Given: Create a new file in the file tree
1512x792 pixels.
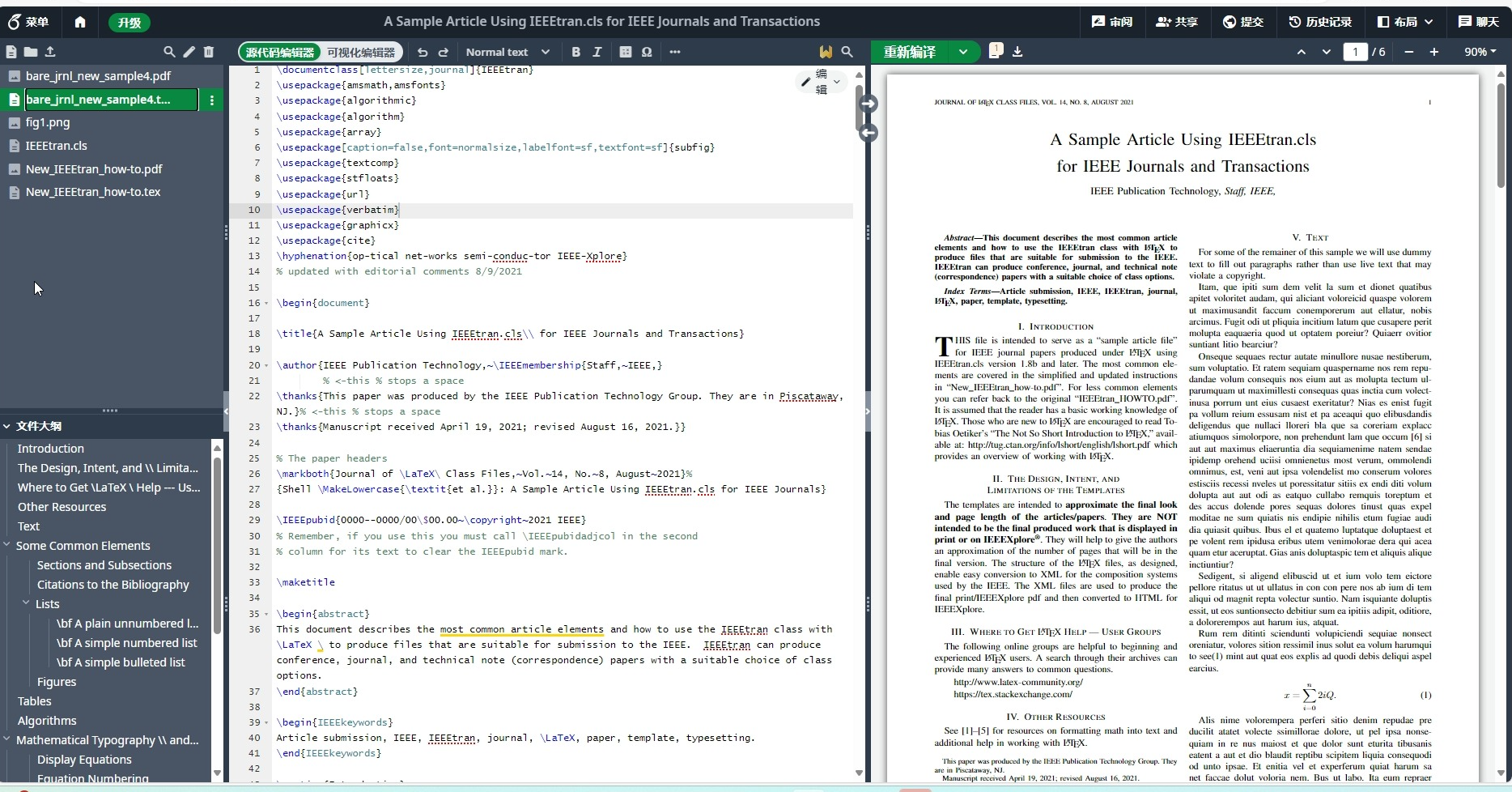Looking at the screenshot, I should click(x=11, y=52).
